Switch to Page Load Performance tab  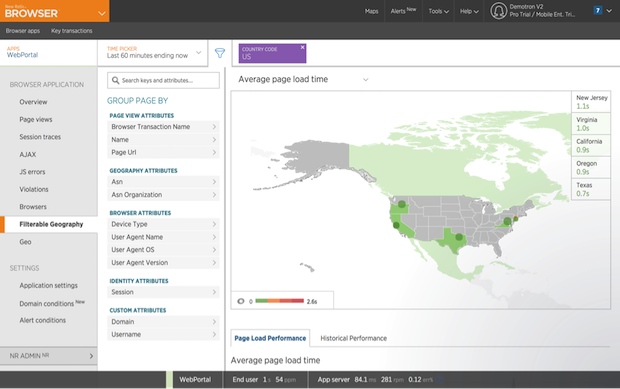tap(270, 338)
